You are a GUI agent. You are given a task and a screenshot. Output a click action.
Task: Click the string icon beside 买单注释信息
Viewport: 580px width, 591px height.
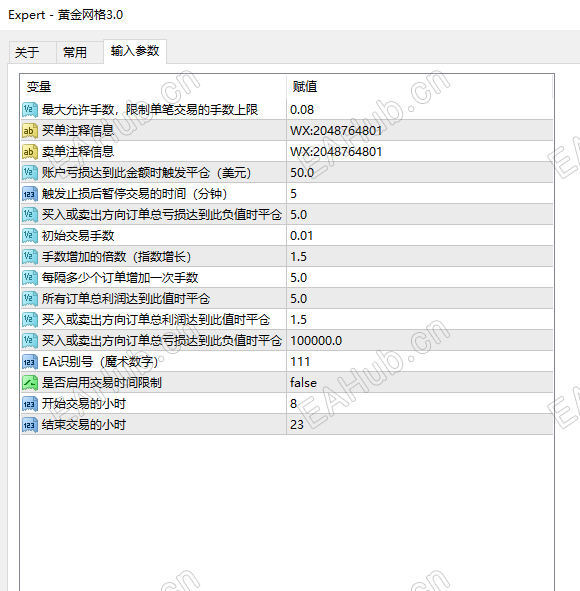click(30, 131)
